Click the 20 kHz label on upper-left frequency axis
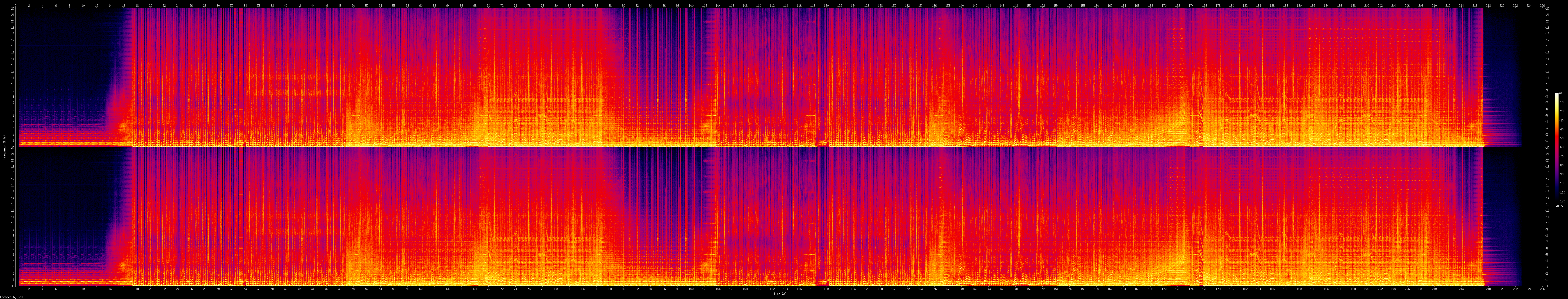1568x299 pixels. pyautogui.click(x=13, y=21)
